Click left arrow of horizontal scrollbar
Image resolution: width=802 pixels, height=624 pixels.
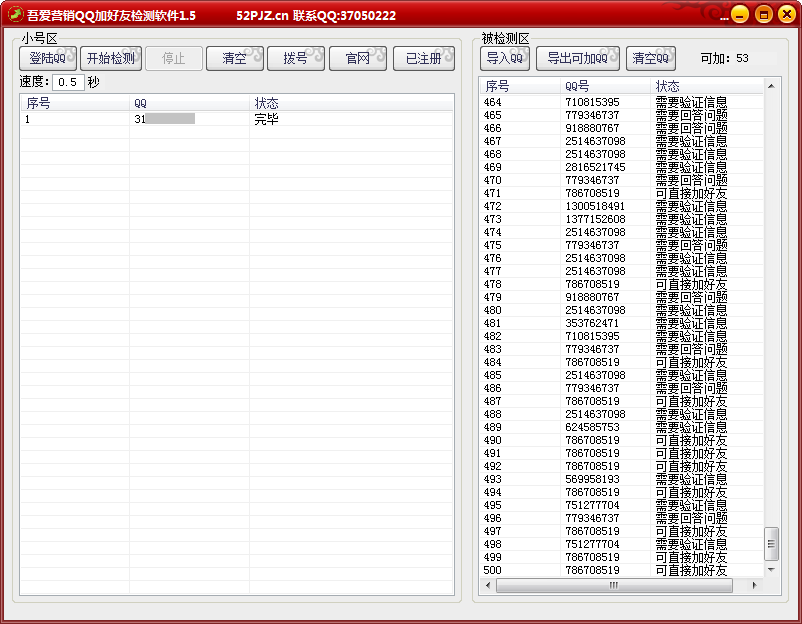tap(487, 585)
